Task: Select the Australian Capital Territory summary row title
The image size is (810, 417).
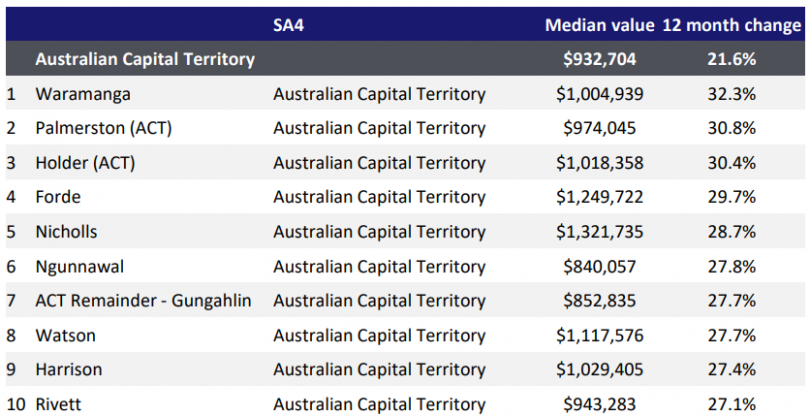Action: 145,59
